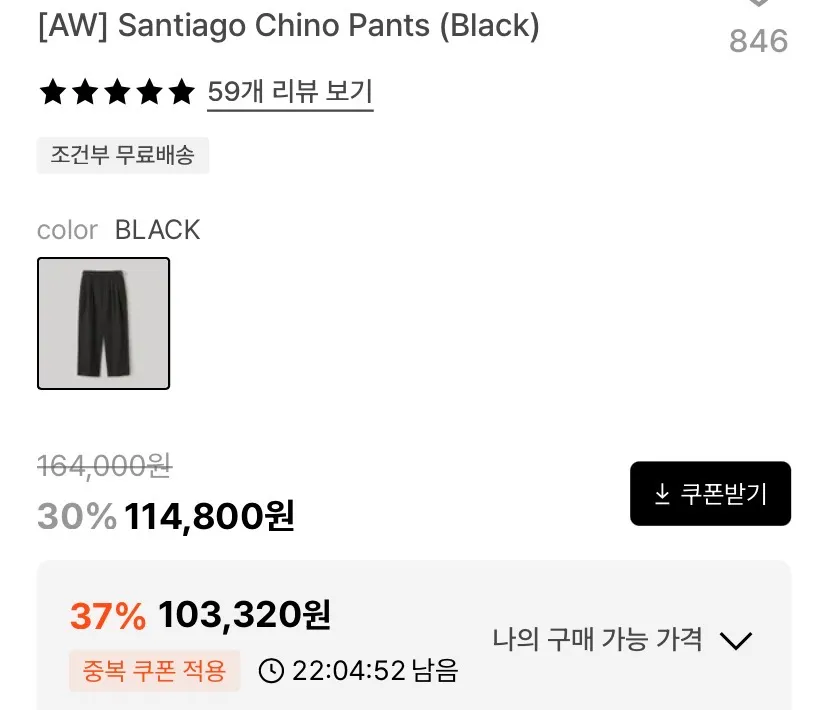Click the 846 likes count
Screen dimensions: 828x710
point(758,41)
